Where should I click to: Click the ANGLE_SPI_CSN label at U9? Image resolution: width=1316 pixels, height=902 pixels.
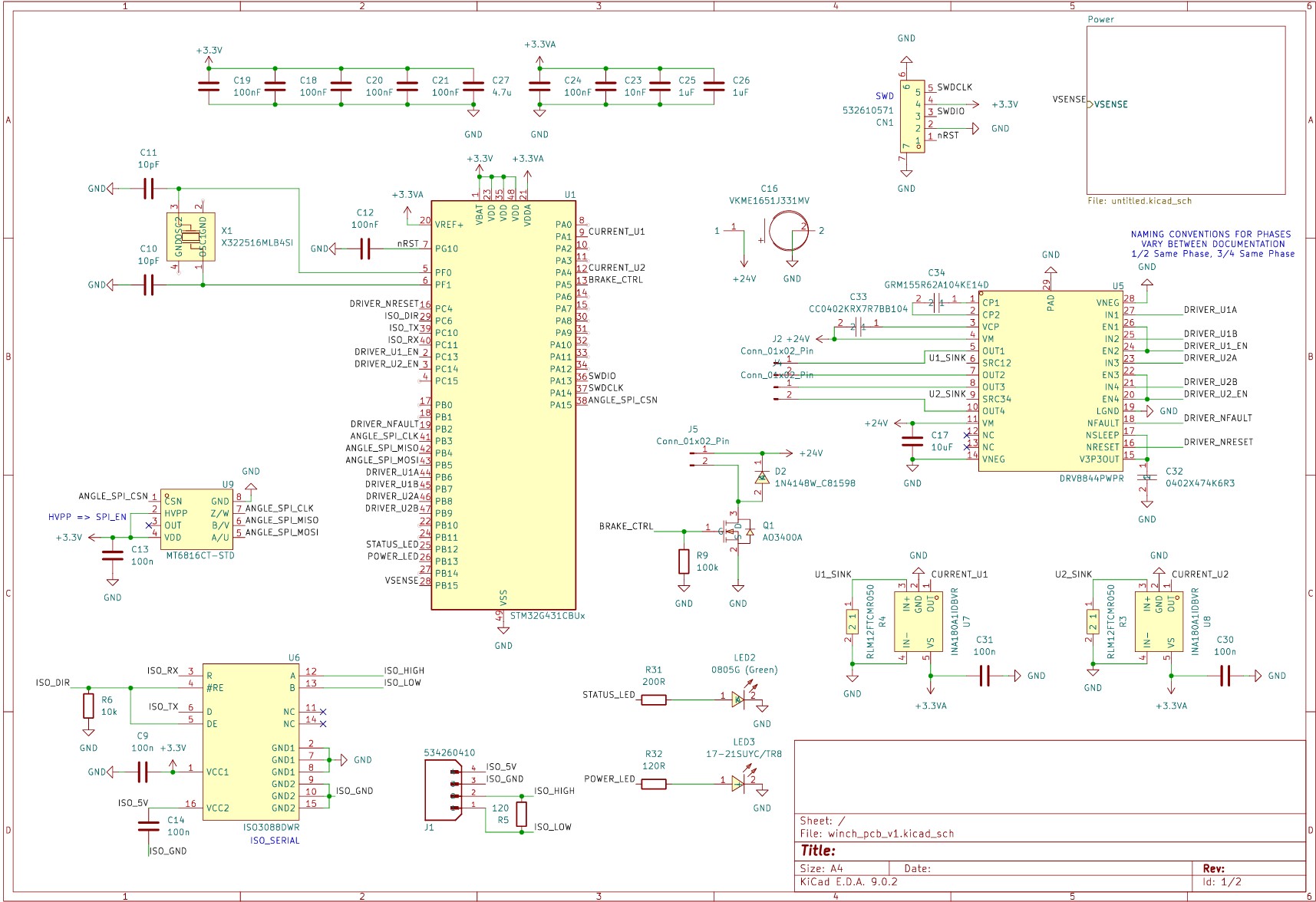(113, 496)
